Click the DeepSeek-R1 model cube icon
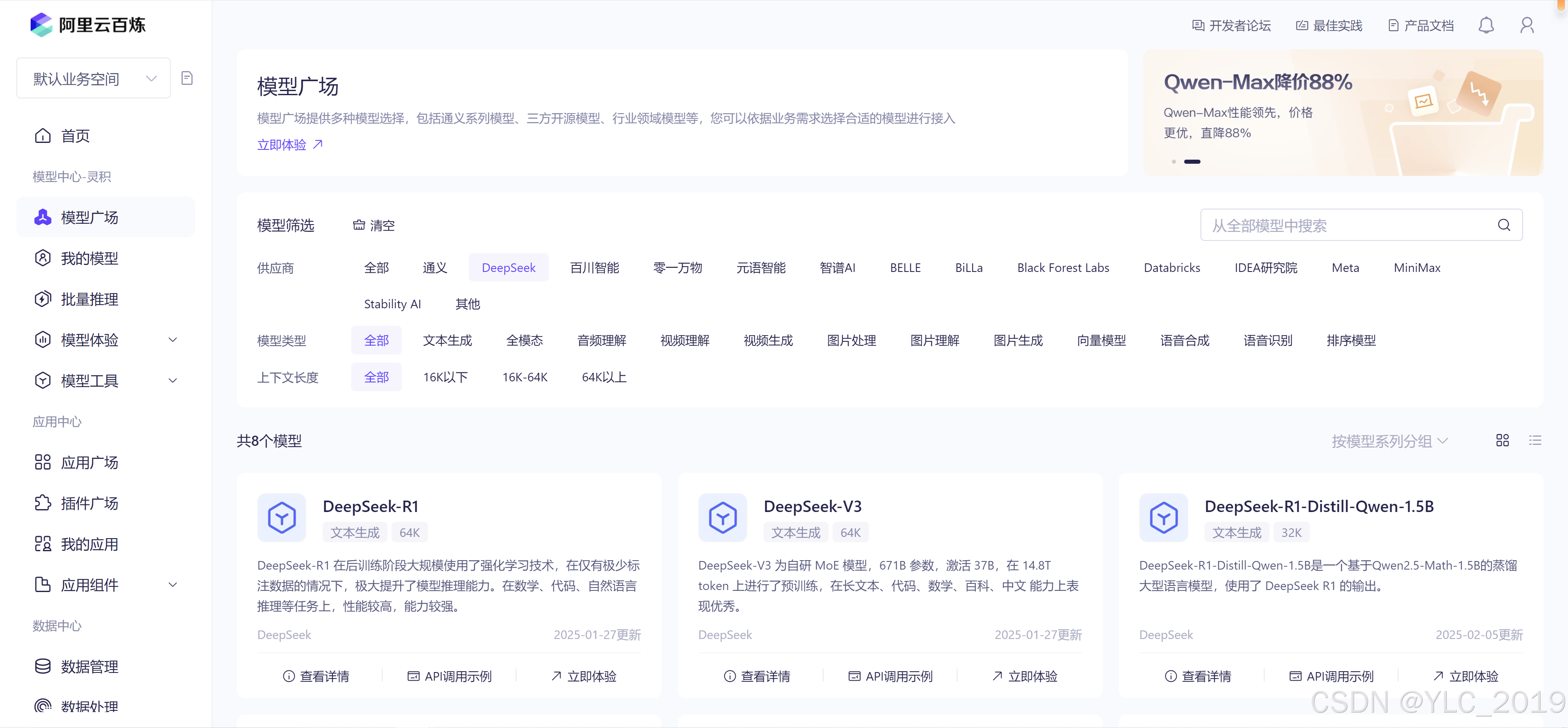The width and height of the screenshot is (1568, 728). point(281,517)
